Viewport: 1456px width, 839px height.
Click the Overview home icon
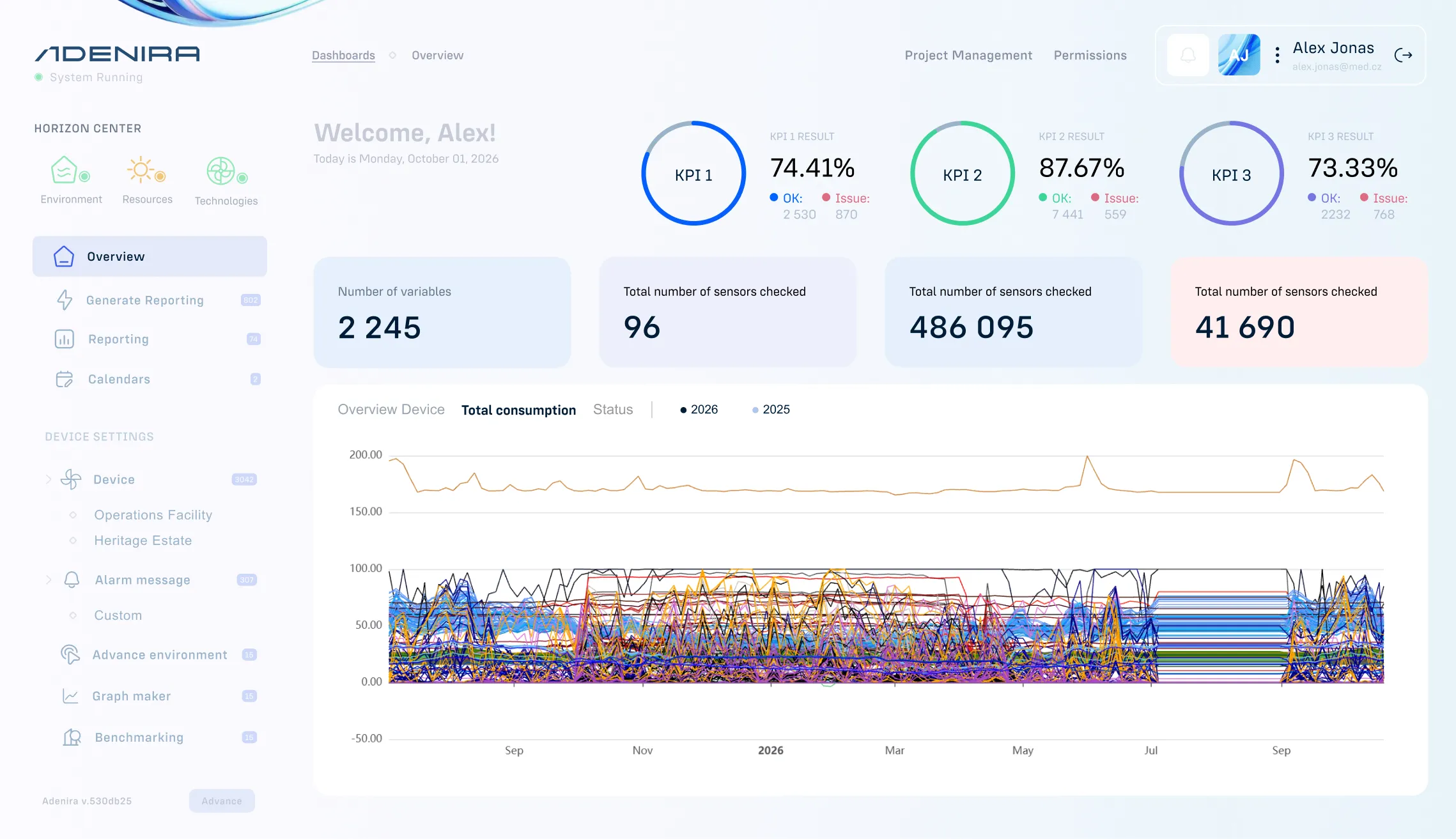(64, 256)
